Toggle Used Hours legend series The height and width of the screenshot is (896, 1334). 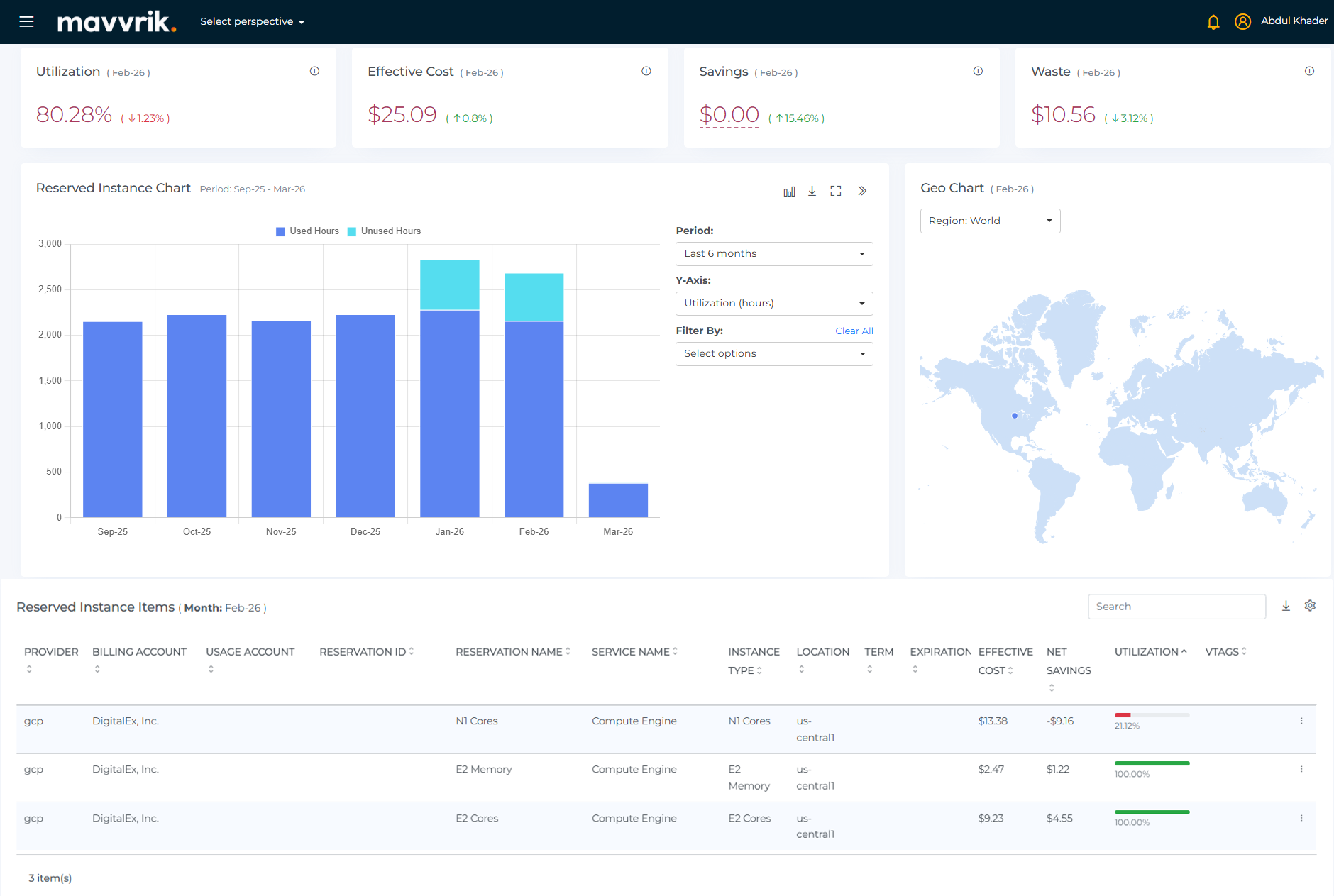pos(307,231)
